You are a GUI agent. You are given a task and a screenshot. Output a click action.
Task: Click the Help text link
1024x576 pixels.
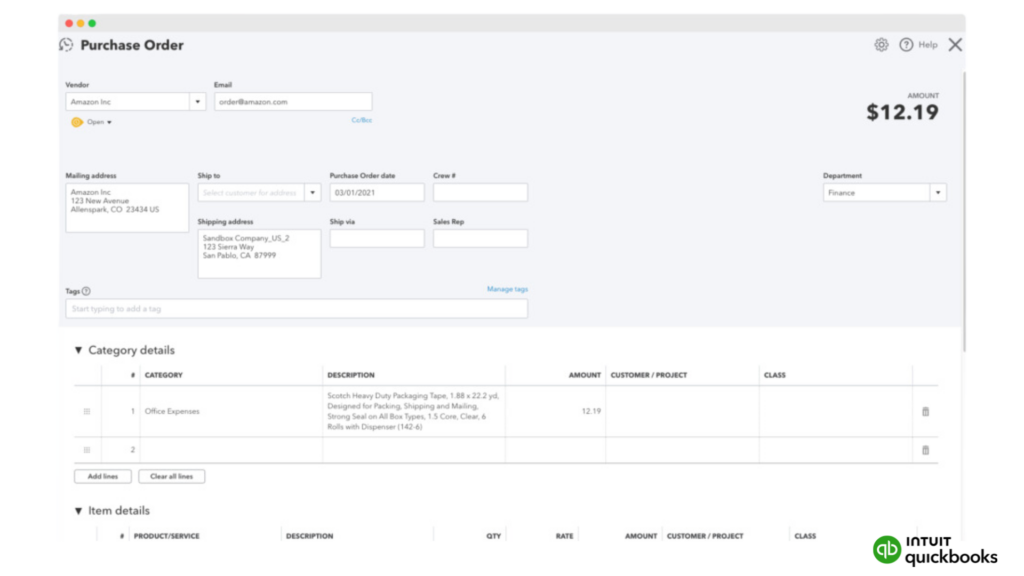click(928, 45)
